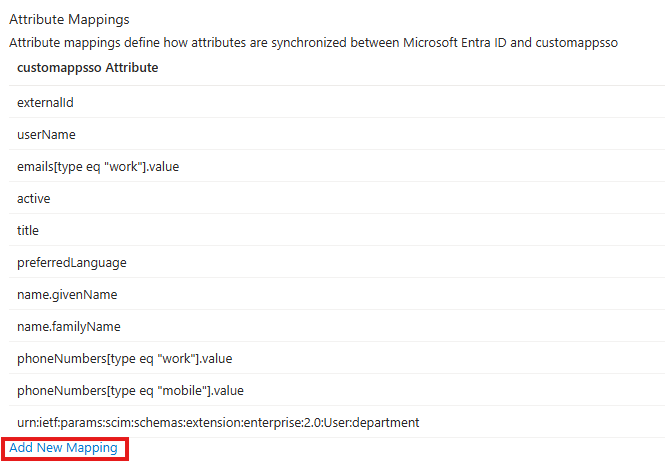Select the name.familyName mapping row
The height and width of the screenshot is (462, 665).
point(69,326)
